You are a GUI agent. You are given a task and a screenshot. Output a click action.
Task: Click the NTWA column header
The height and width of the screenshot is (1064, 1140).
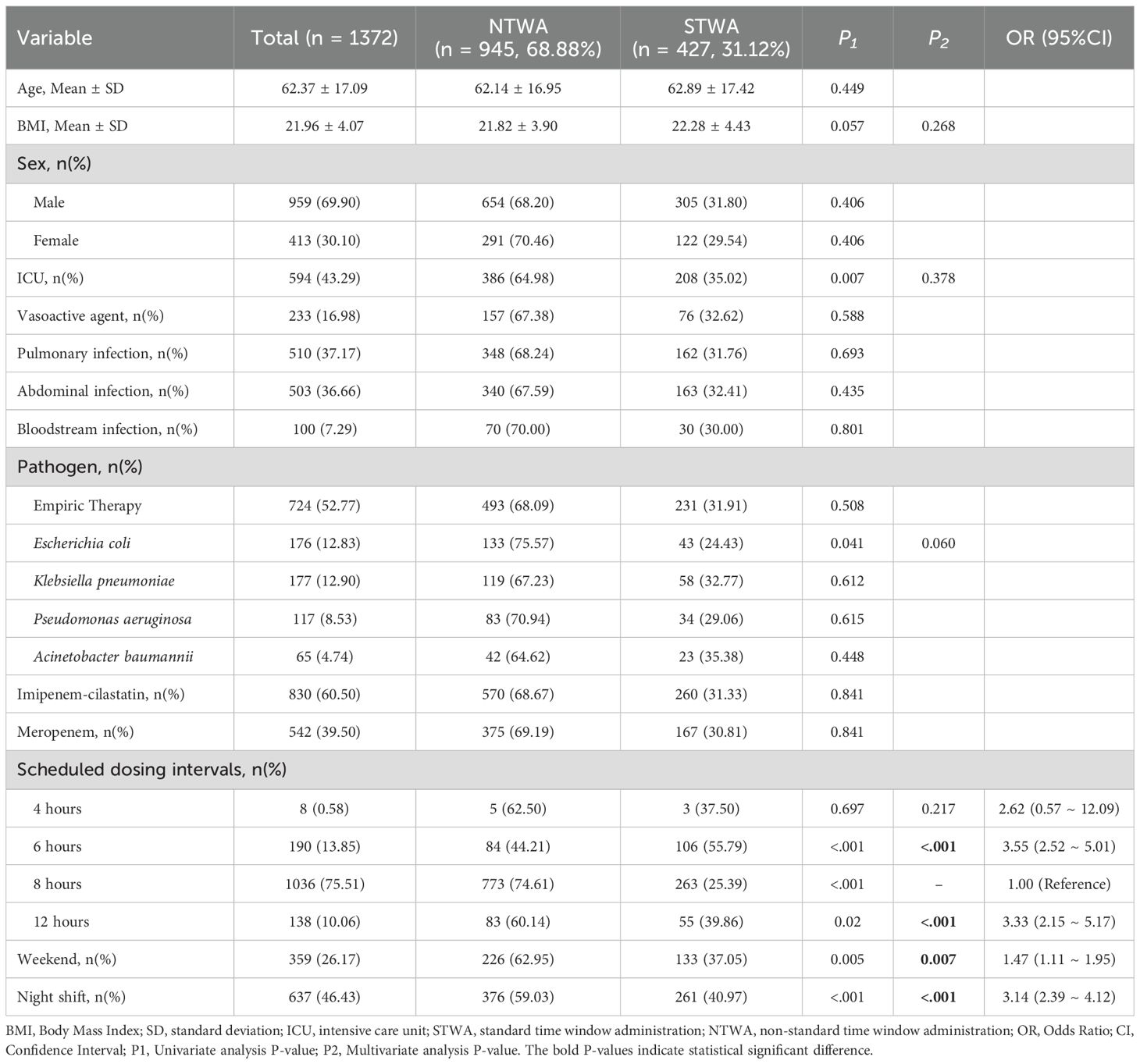pos(518,38)
